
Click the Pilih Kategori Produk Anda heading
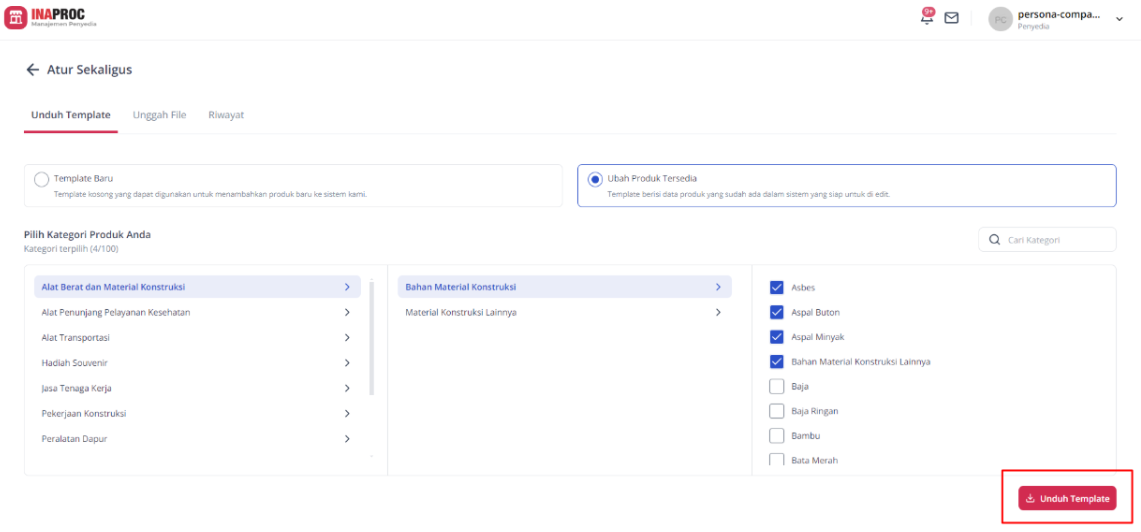[x=87, y=234]
